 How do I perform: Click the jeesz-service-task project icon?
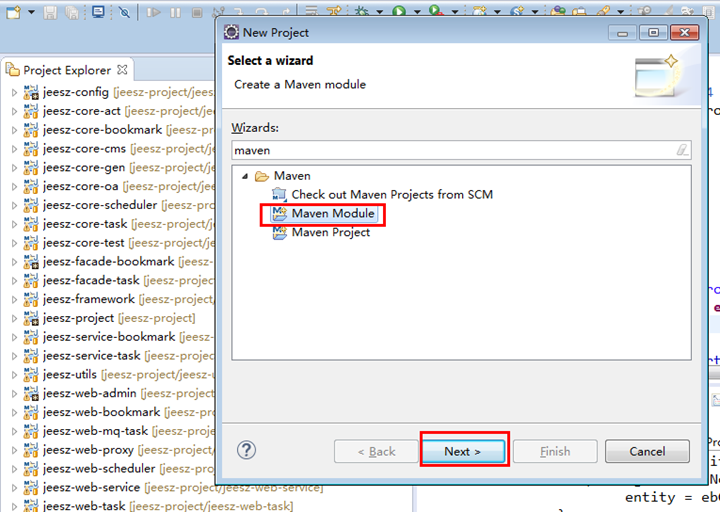coord(31,356)
